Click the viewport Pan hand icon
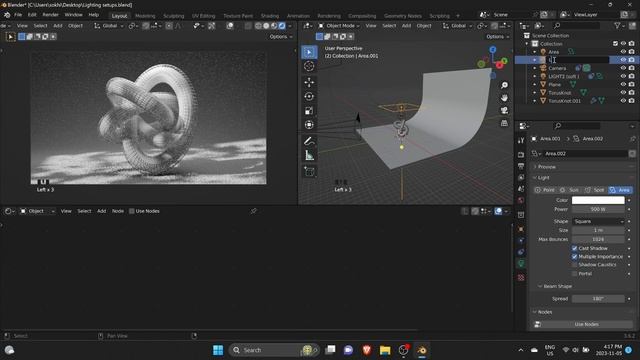 [x=504, y=98]
